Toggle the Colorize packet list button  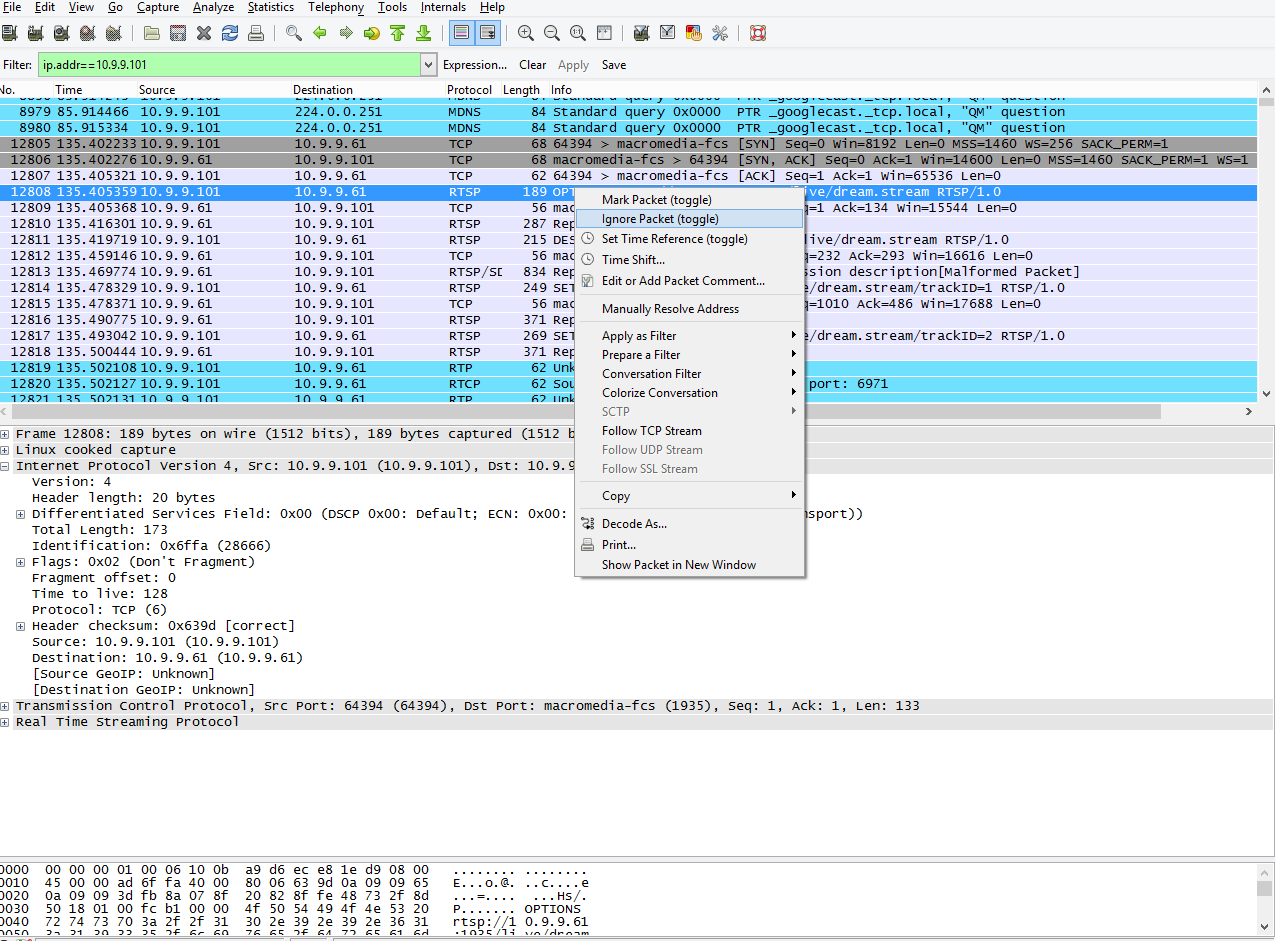(x=461, y=33)
